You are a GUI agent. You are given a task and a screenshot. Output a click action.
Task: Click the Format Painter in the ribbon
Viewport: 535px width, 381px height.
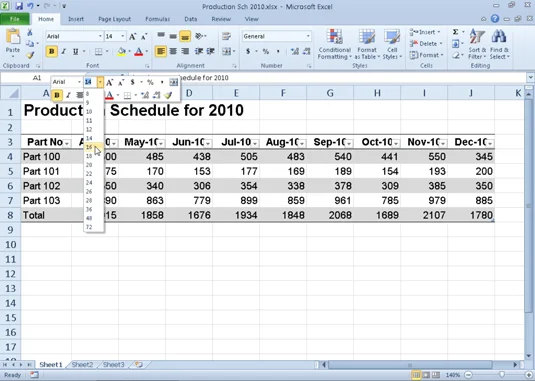click(x=30, y=55)
